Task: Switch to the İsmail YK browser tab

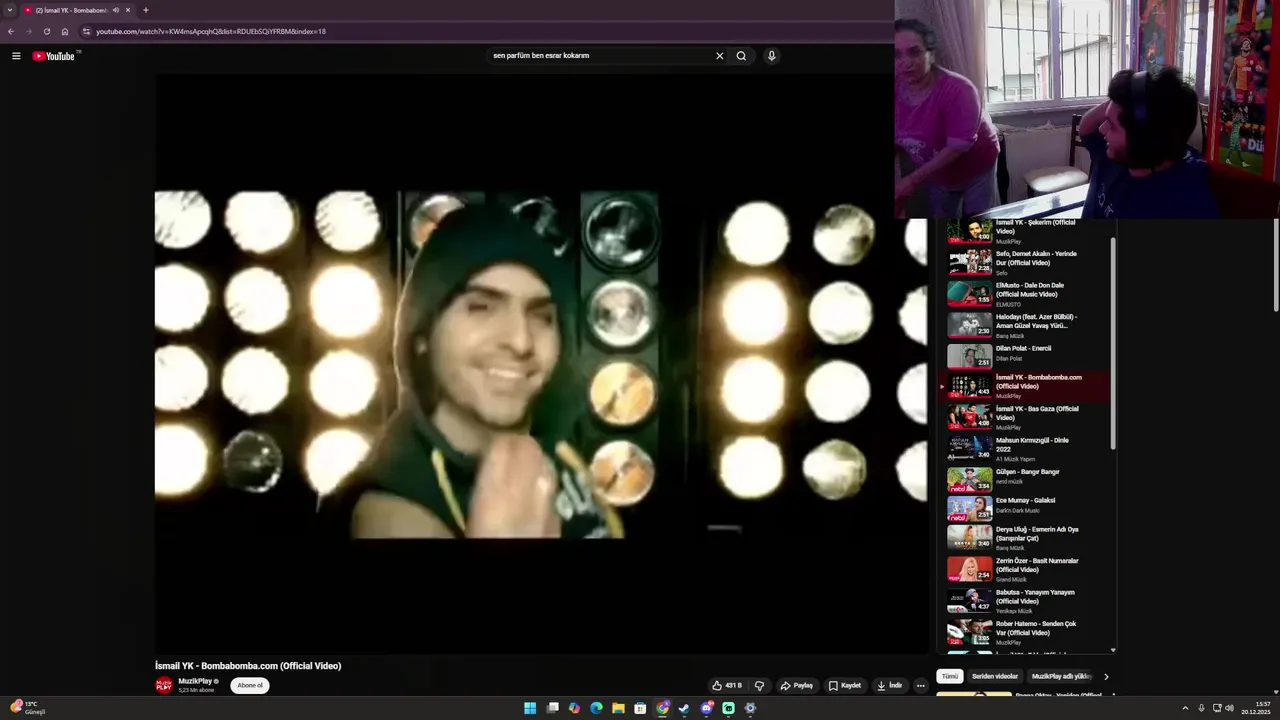Action: (78, 10)
